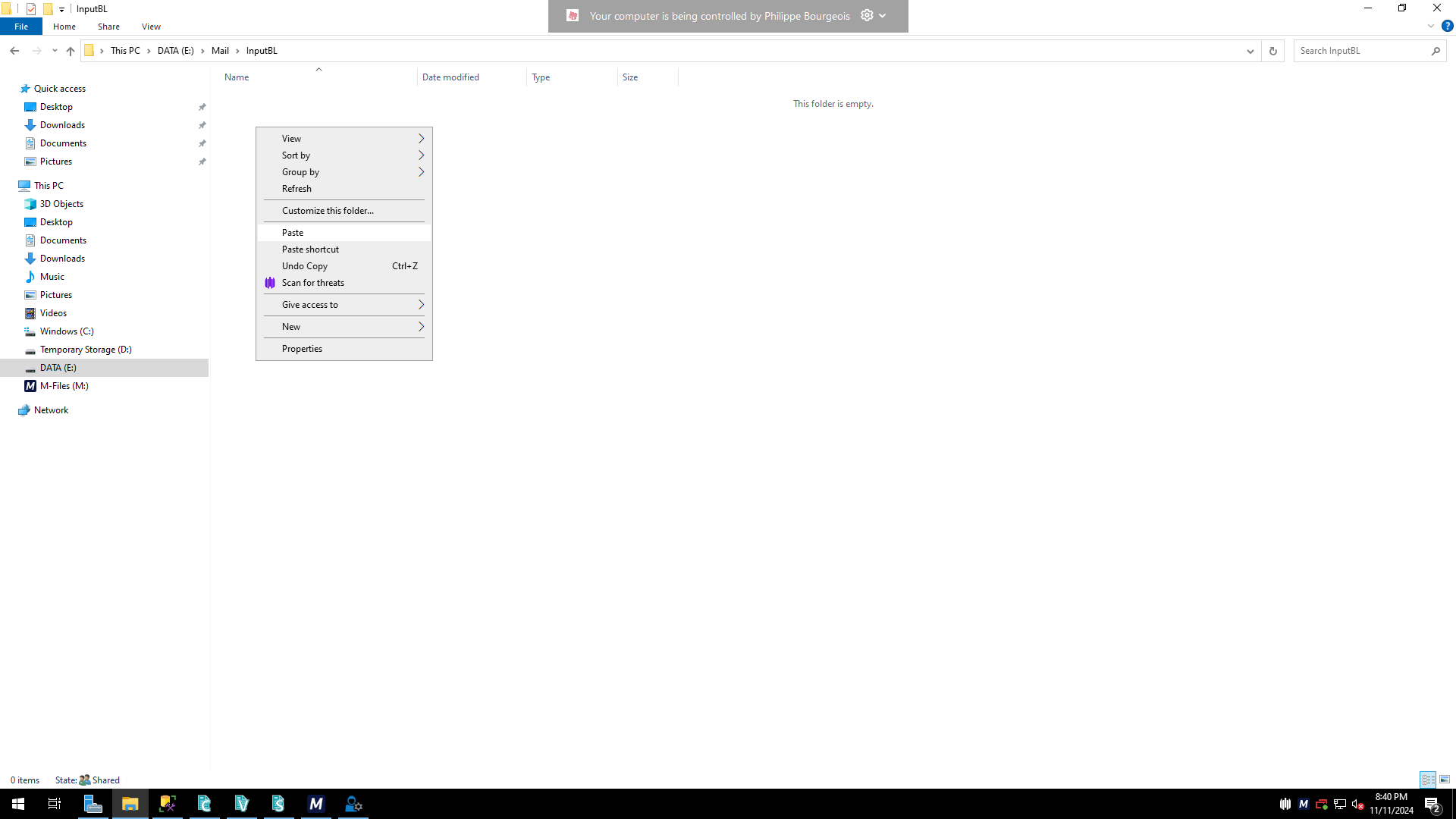
Task: Select 'This PC' in the address breadcrumb
Action: pos(125,51)
